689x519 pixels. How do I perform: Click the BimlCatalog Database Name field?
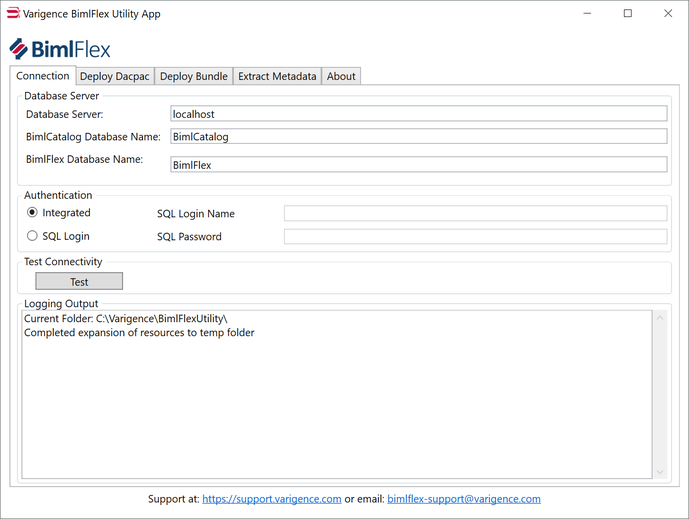click(419, 136)
